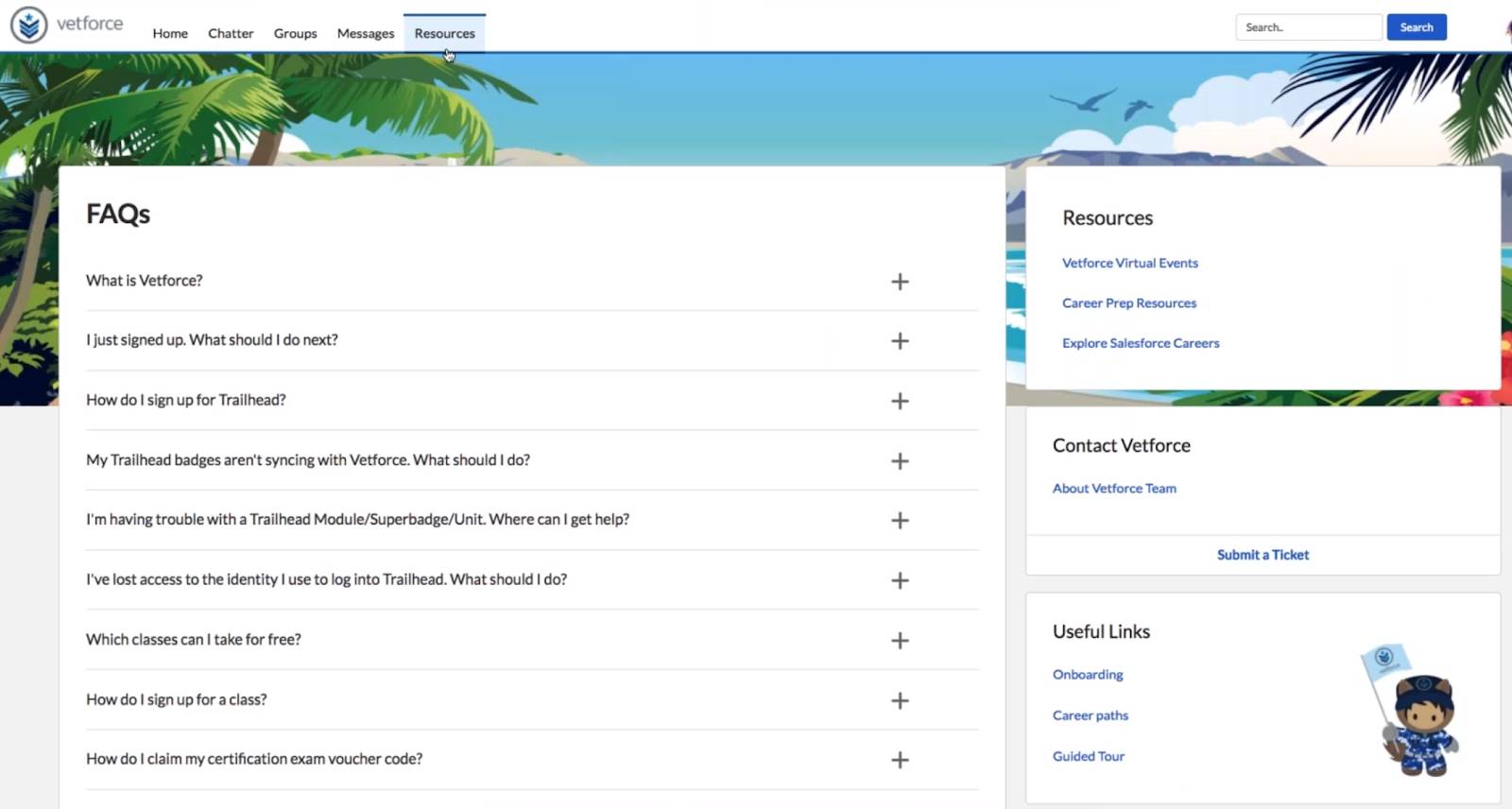The image size is (1512, 809).
Task: Click 'What is Vetforce?' question text
Action: [x=144, y=281]
